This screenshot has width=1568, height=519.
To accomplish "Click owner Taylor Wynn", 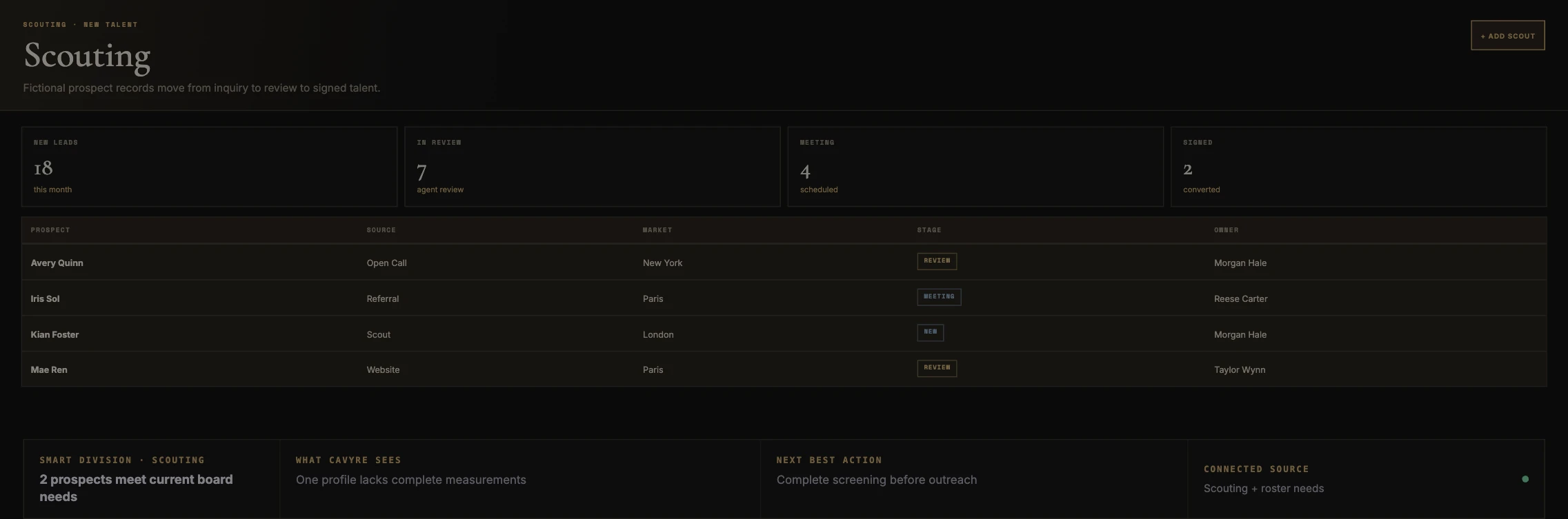I will tap(1240, 369).
